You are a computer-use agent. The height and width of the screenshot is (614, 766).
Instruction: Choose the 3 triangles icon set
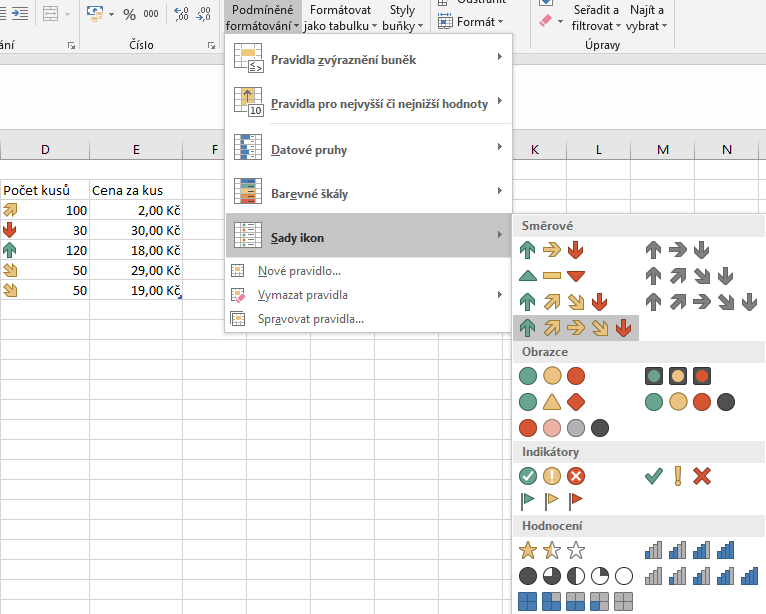coord(552,276)
